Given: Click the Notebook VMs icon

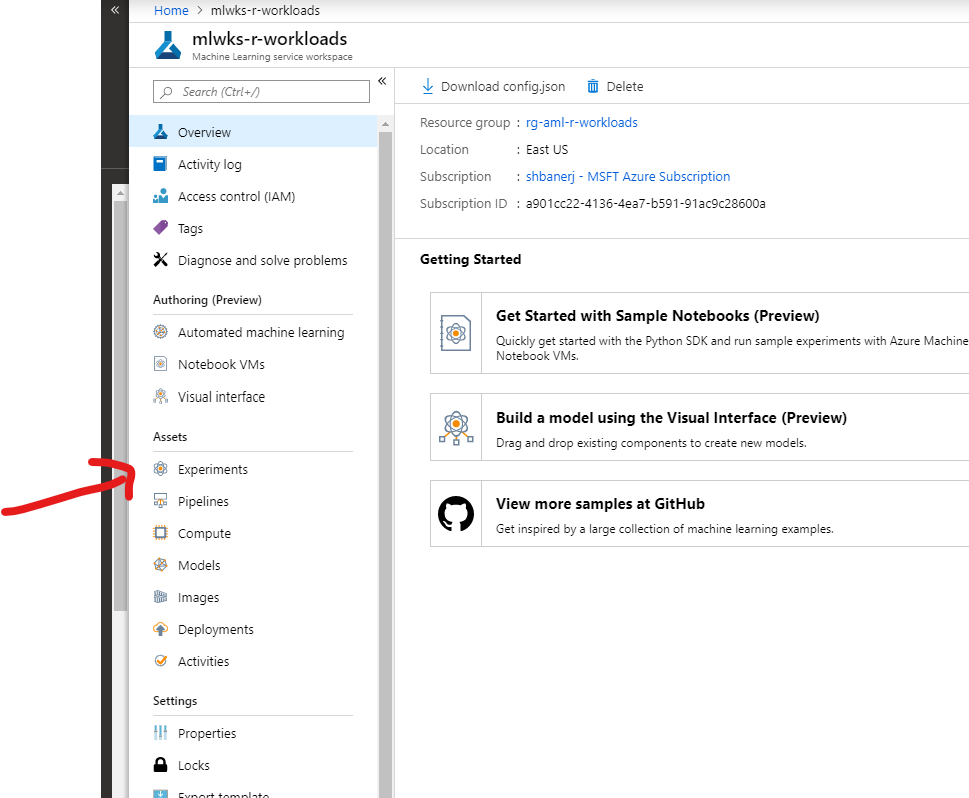Looking at the screenshot, I should pos(161,364).
